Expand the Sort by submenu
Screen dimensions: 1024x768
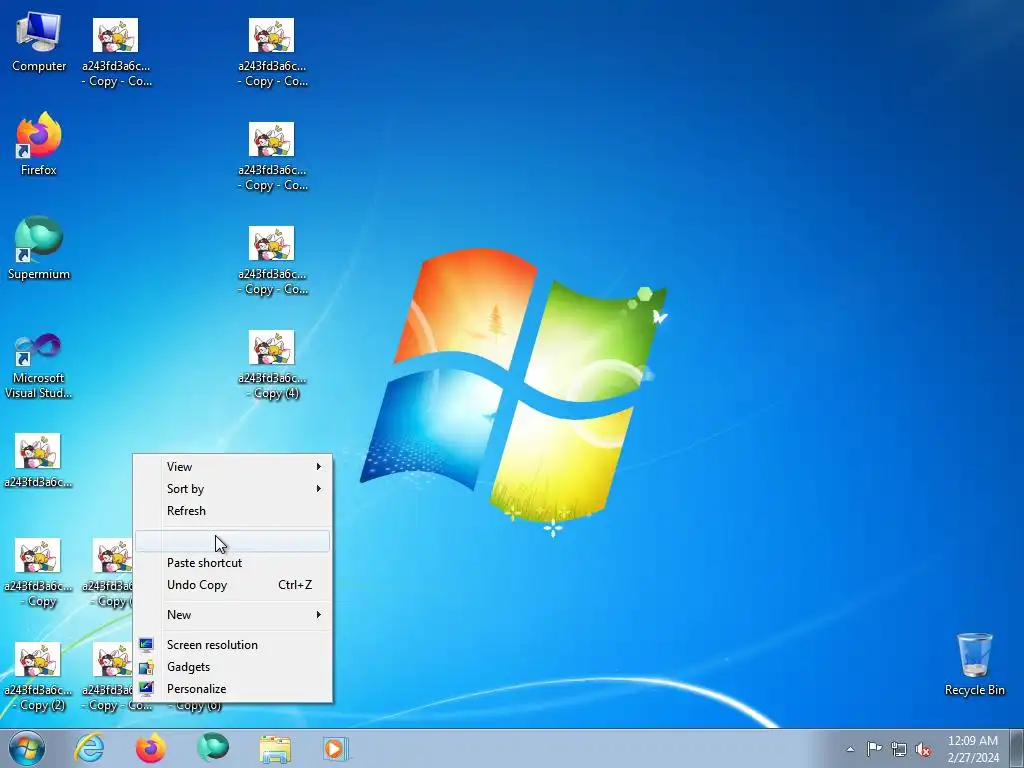pyautogui.click(x=232, y=488)
